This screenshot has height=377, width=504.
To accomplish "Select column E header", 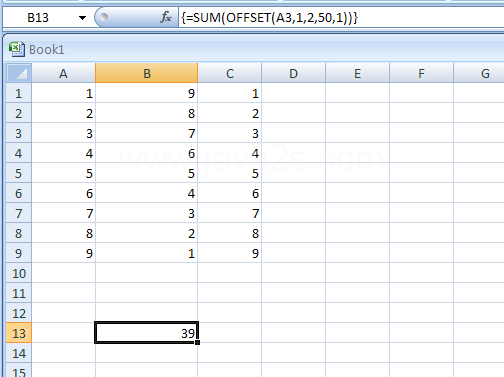I will tap(357, 73).
